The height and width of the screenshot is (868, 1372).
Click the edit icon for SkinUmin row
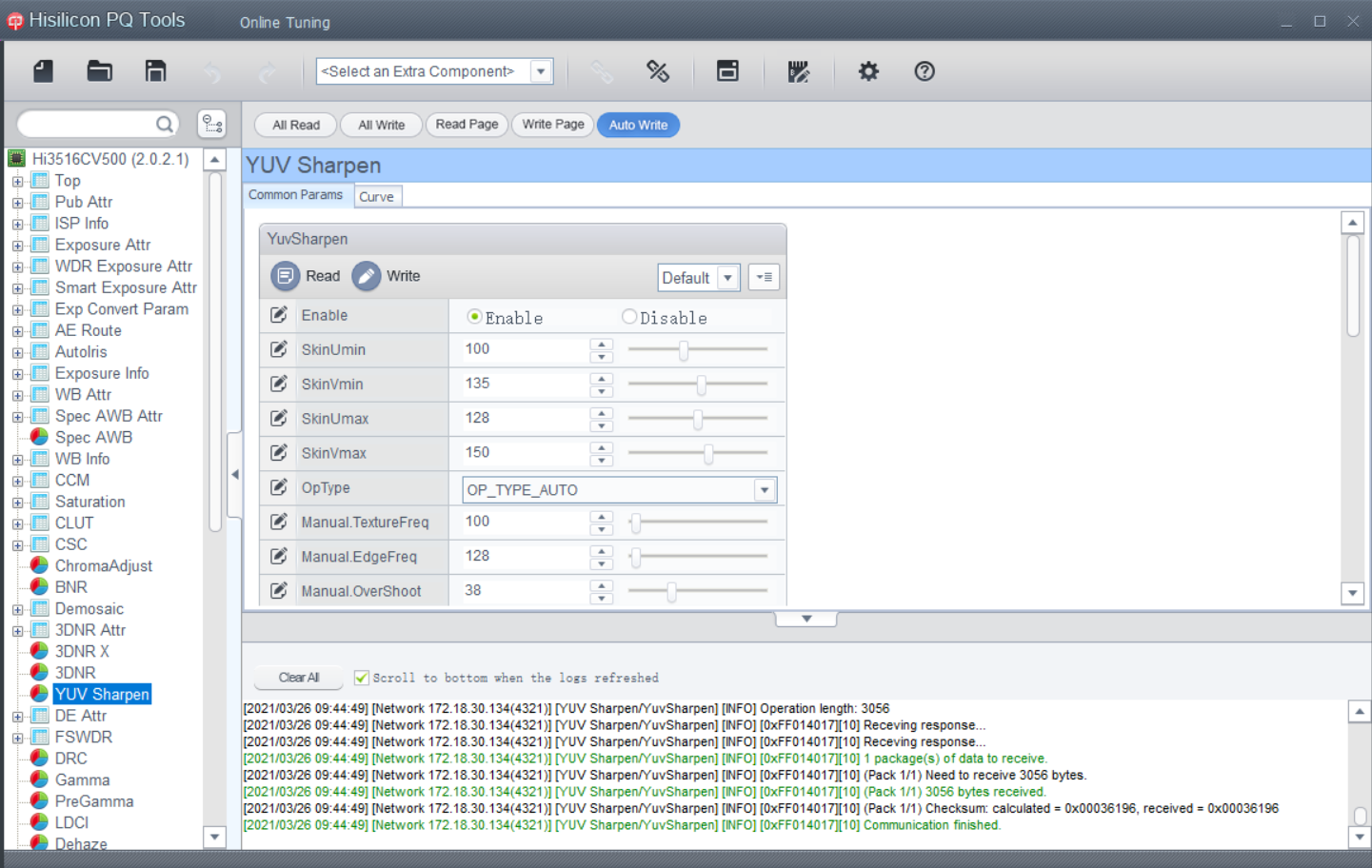click(x=279, y=349)
